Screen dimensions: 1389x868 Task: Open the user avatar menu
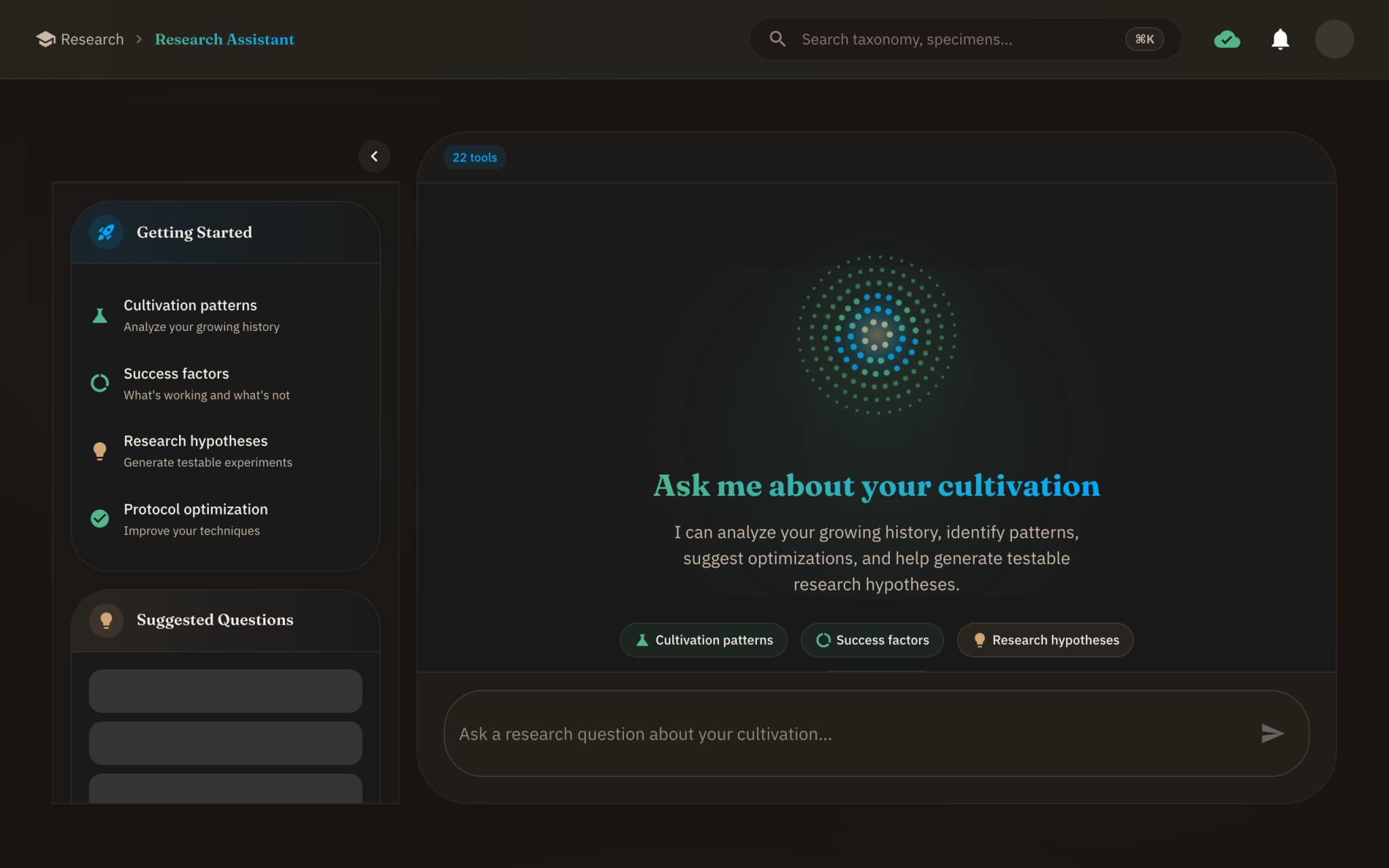(1334, 39)
